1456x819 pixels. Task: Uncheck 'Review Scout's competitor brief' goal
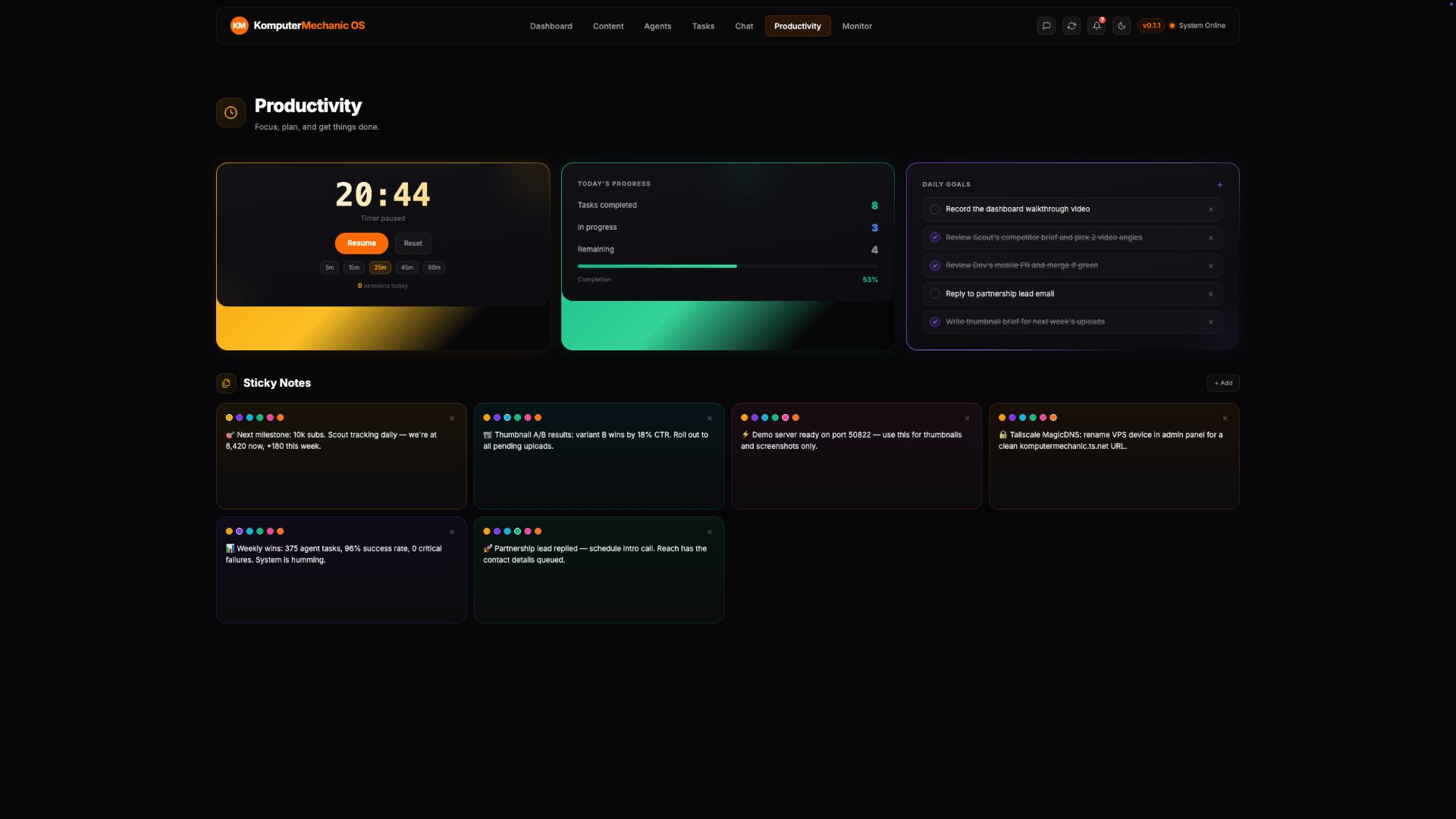(x=935, y=237)
